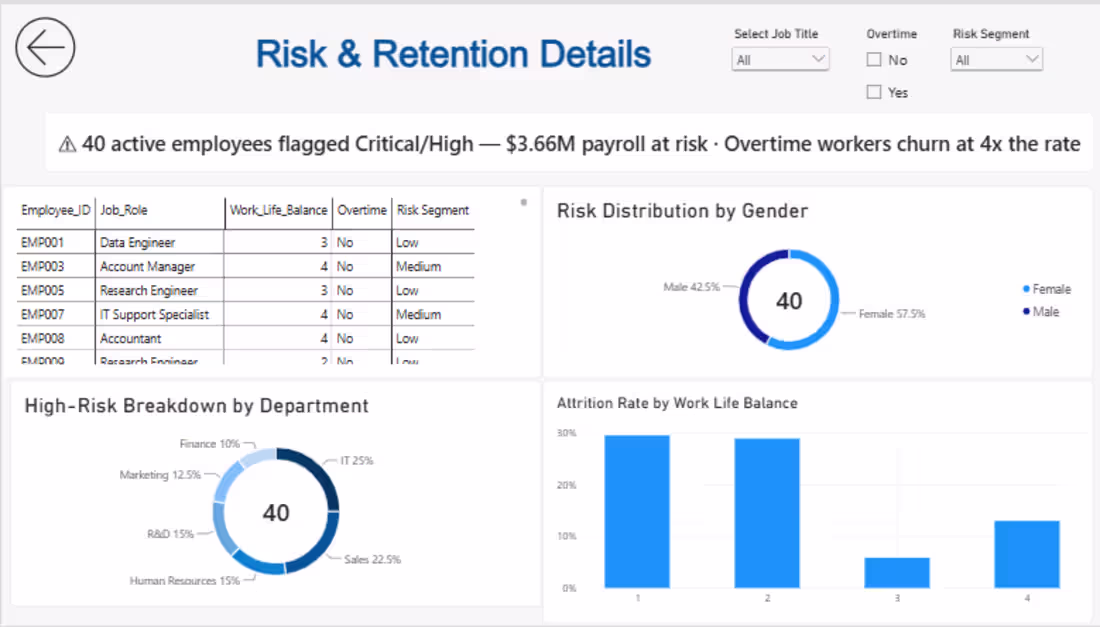Sort table by Employee_ID column header
The width and height of the screenshot is (1100, 627).
tap(55, 210)
